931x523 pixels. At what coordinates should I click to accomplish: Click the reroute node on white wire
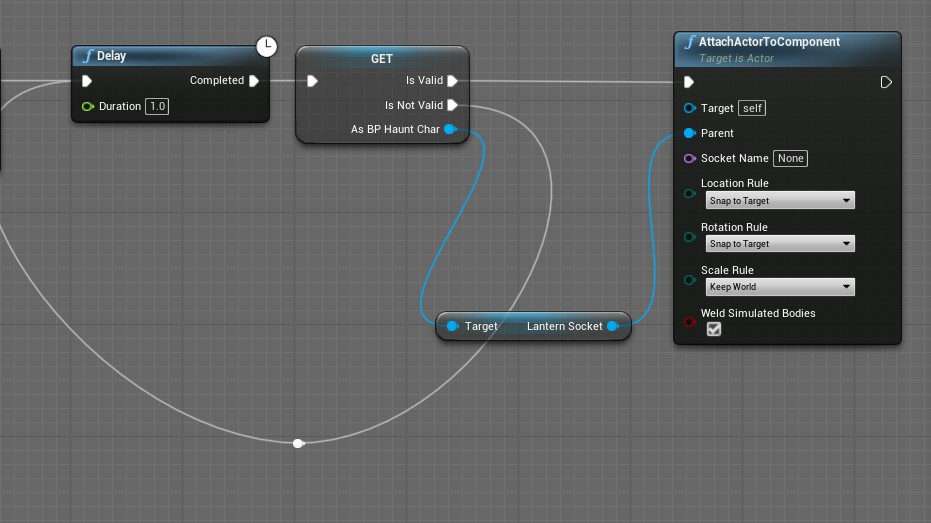298,443
